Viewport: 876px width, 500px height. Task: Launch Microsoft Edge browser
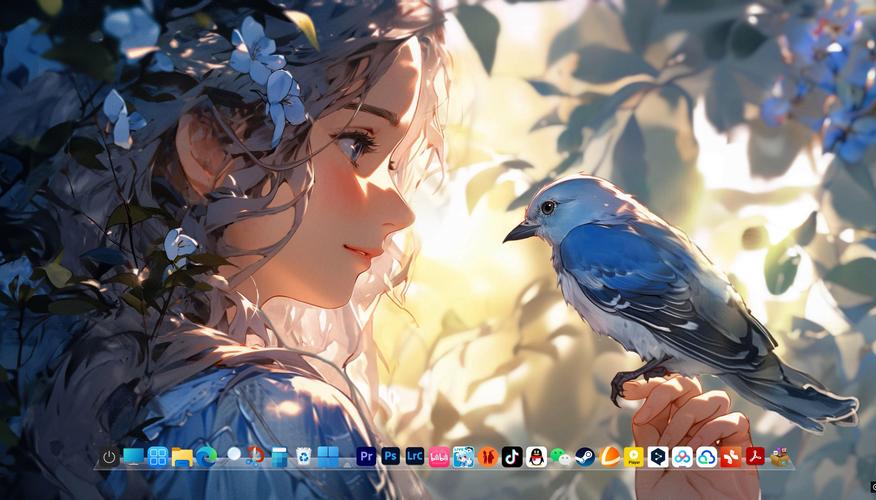207,457
